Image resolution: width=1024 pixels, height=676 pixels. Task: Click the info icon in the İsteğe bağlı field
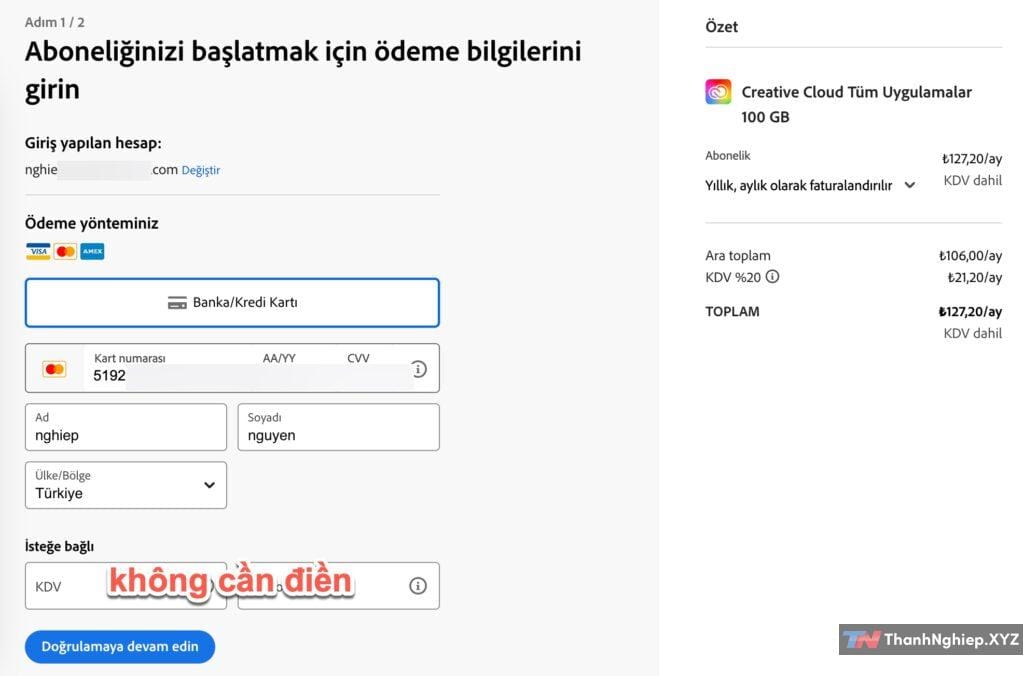[418, 586]
